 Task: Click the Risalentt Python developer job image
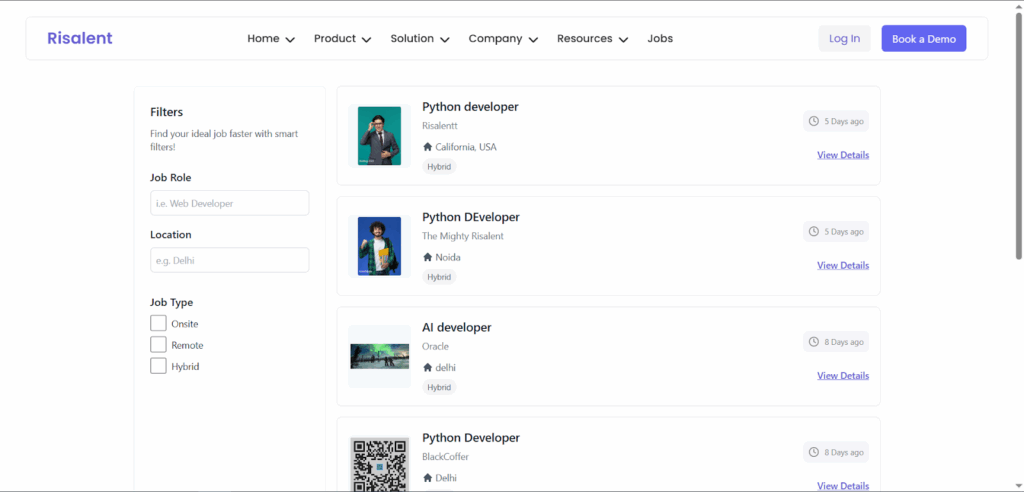click(x=379, y=135)
